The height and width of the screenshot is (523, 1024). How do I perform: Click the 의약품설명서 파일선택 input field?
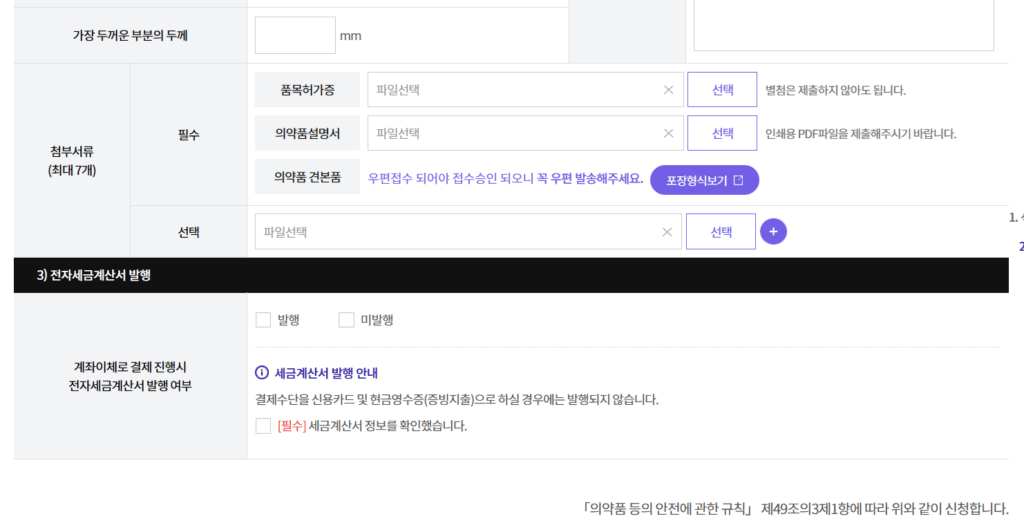[510, 133]
